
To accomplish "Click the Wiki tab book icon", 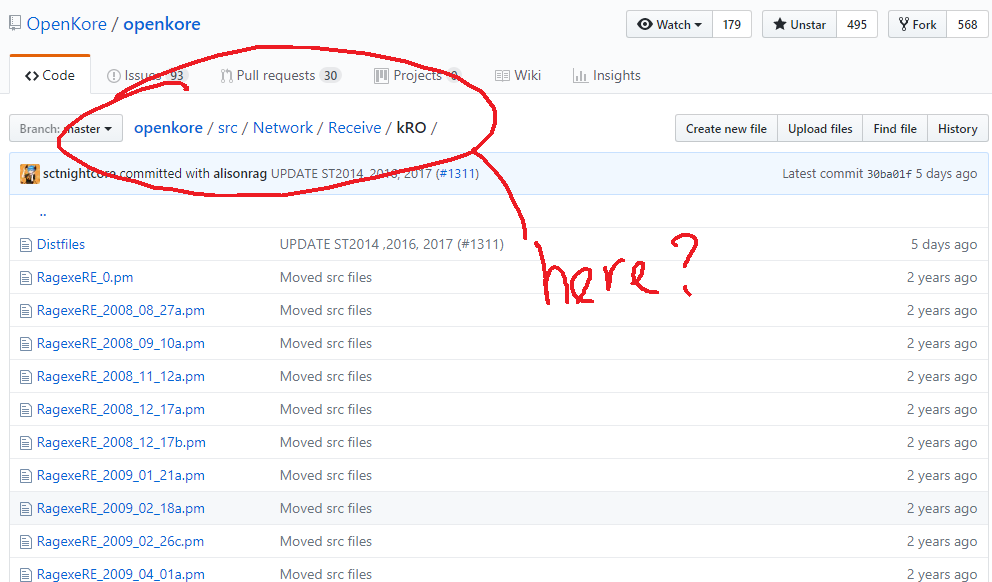I will click(502, 76).
